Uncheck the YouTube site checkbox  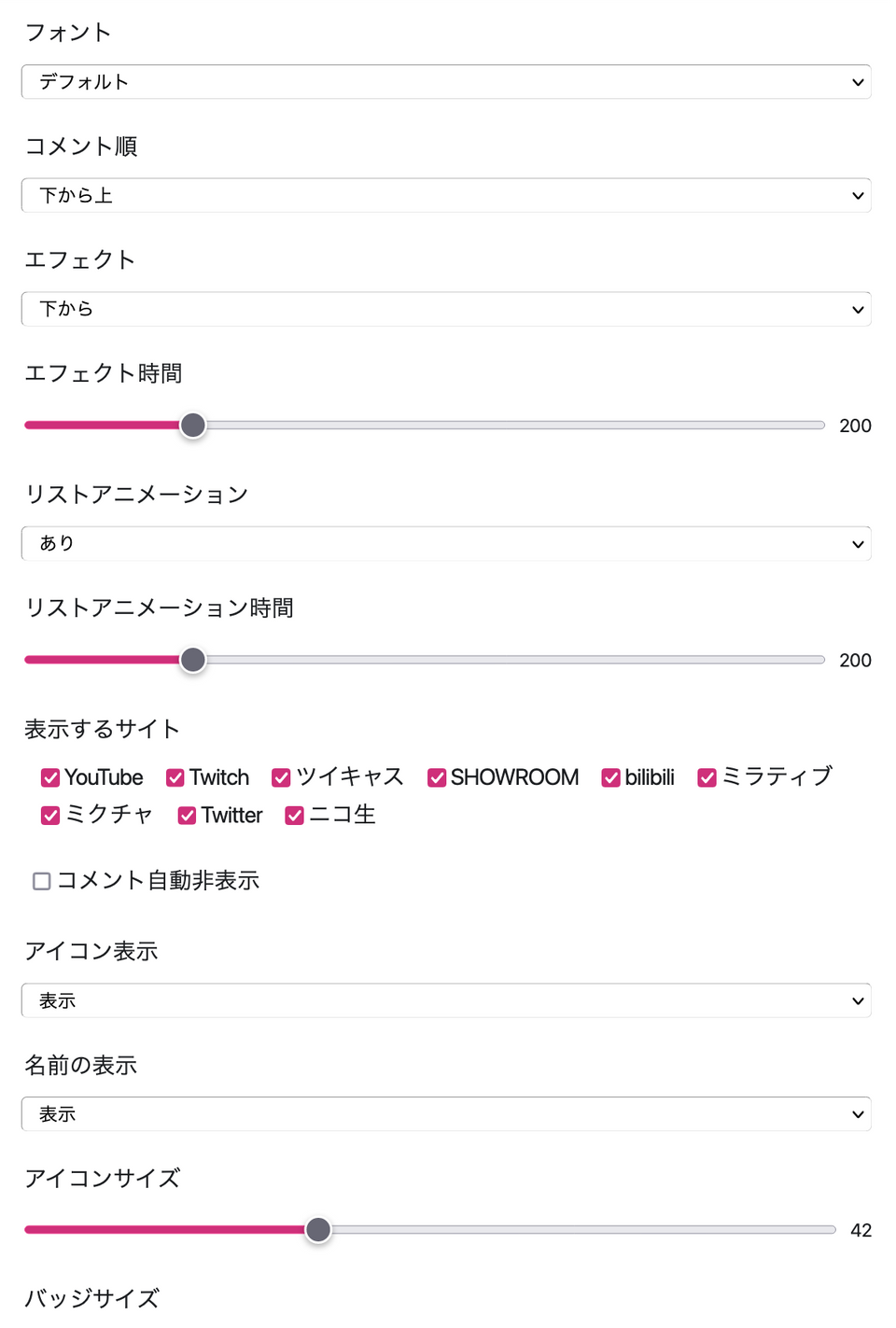[51, 777]
